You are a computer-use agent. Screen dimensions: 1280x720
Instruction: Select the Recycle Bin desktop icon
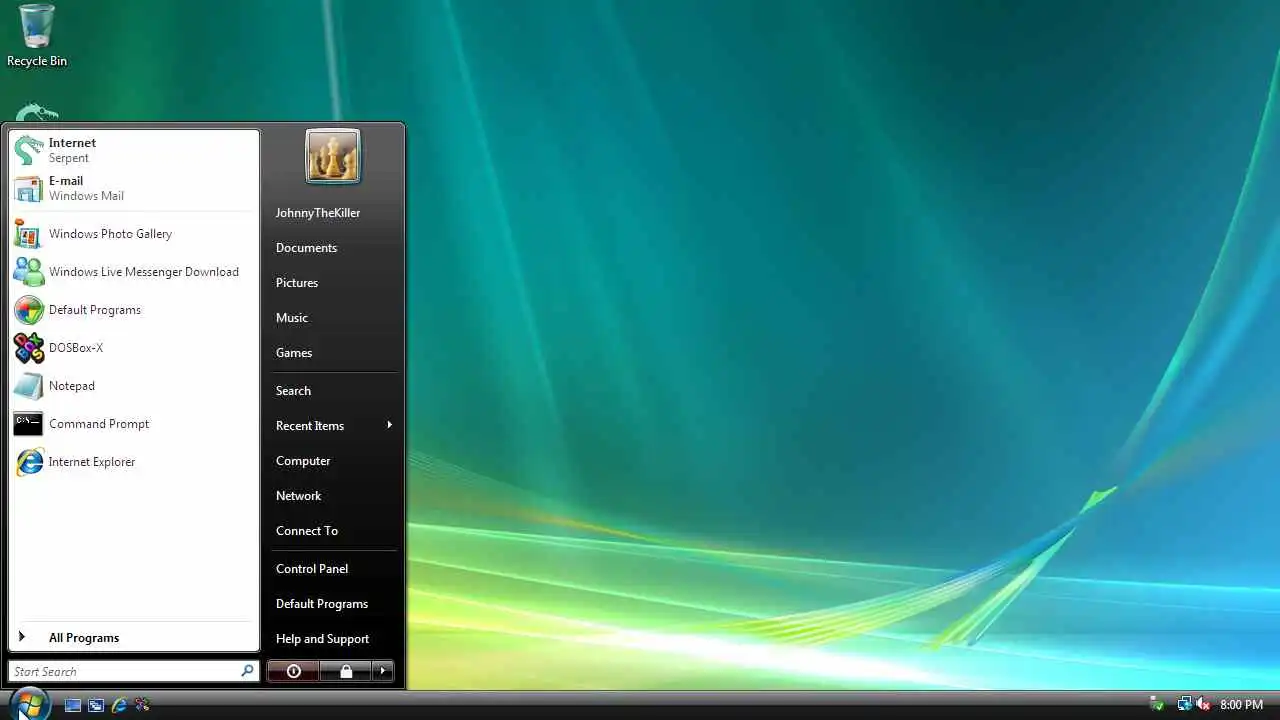37,36
